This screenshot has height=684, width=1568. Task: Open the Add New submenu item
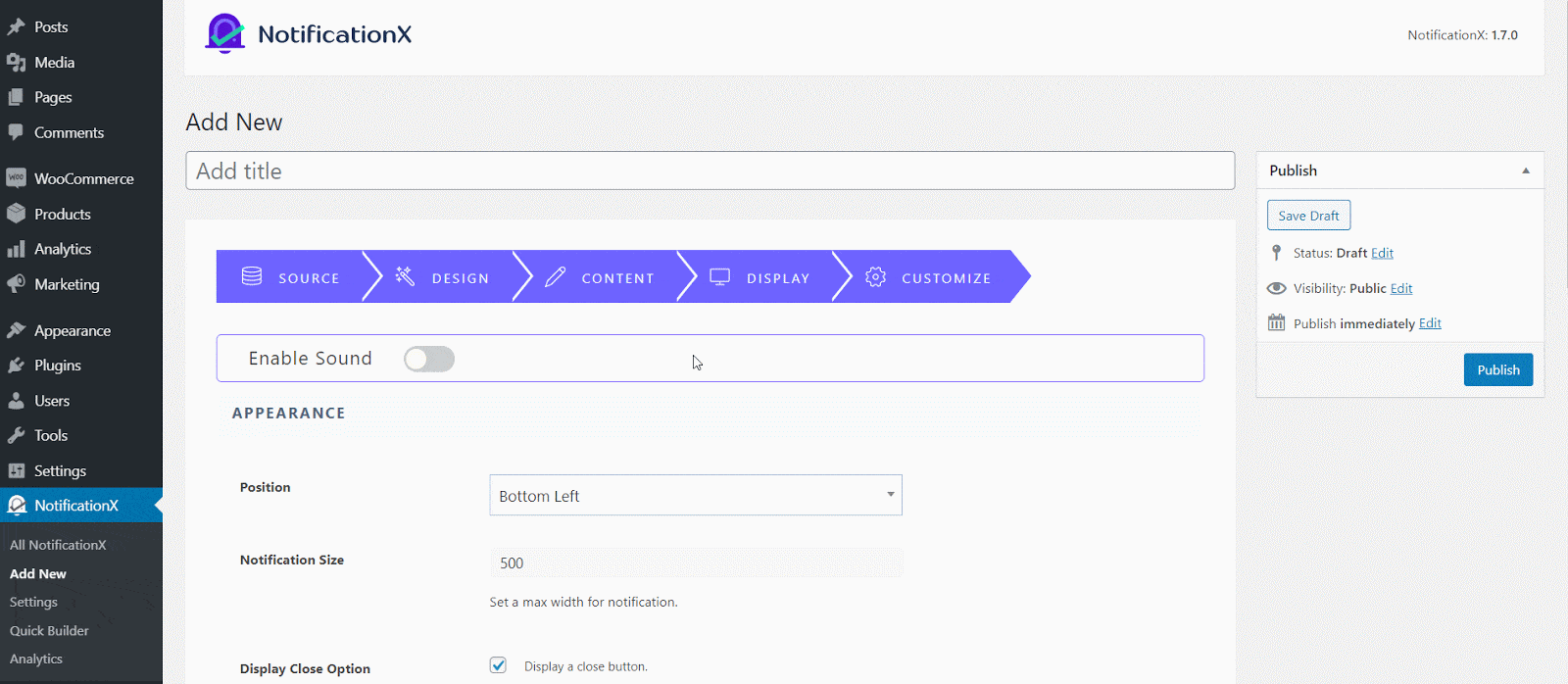tap(38, 574)
